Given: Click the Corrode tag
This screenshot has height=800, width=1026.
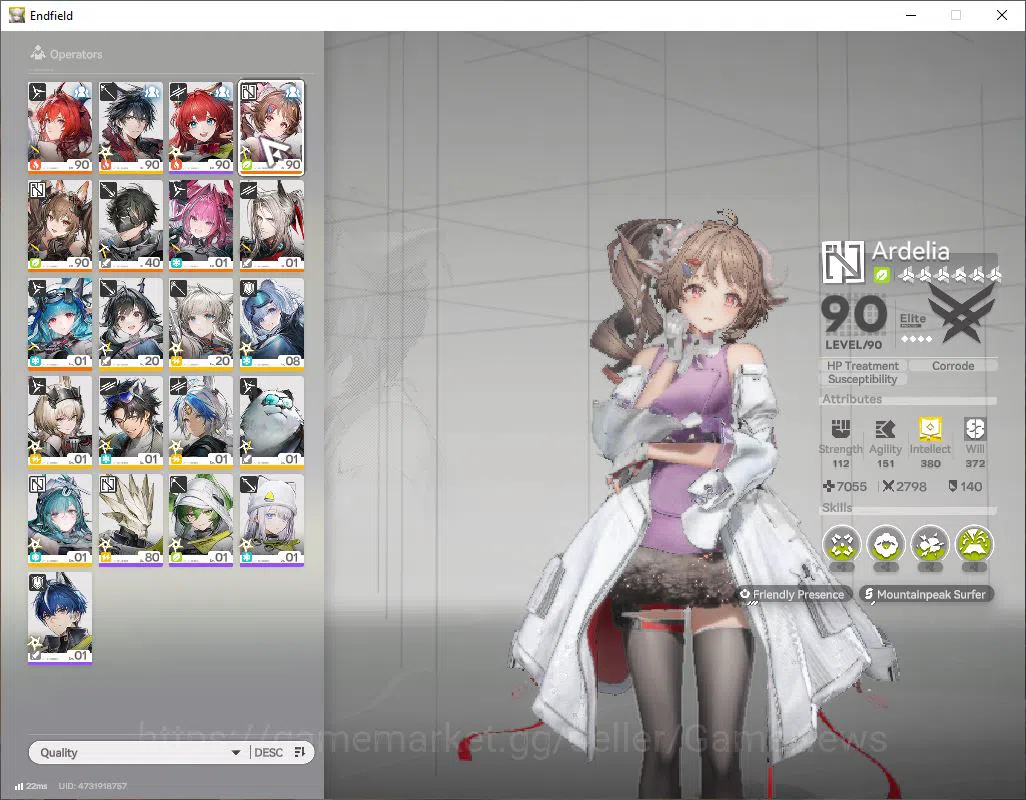Looking at the screenshot, I should coord(953,366).
